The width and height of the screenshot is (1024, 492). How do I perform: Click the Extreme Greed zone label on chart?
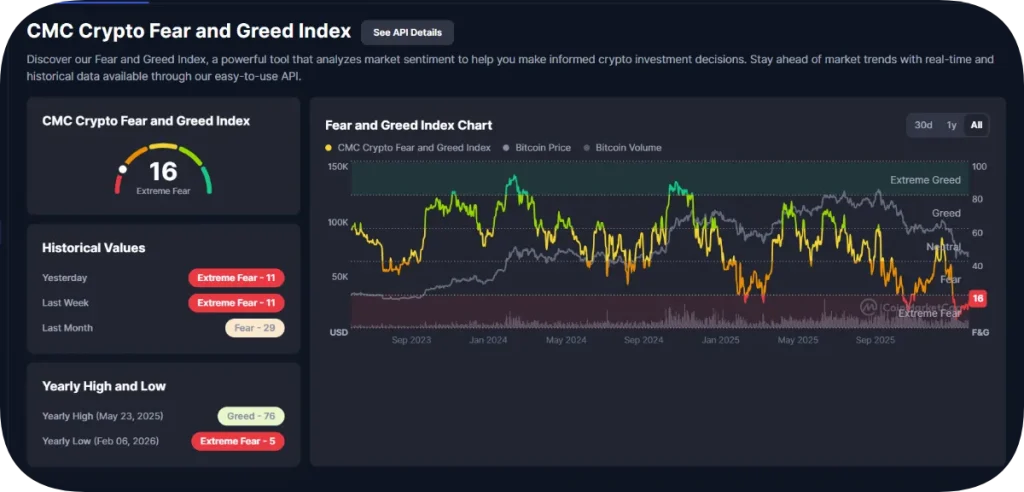(x=925, y=180)
